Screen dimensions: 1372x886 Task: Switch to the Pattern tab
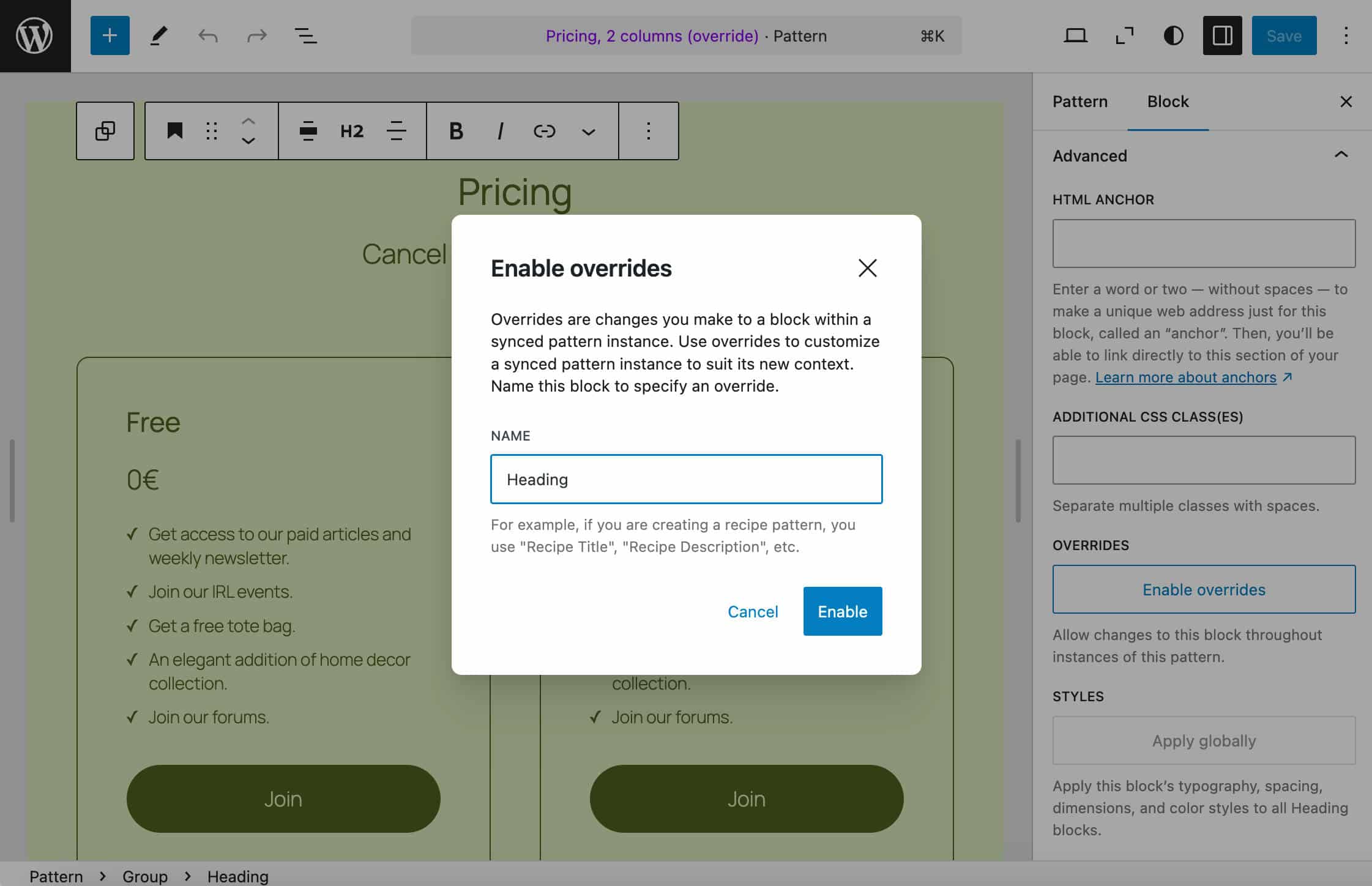click(1080, 101)
